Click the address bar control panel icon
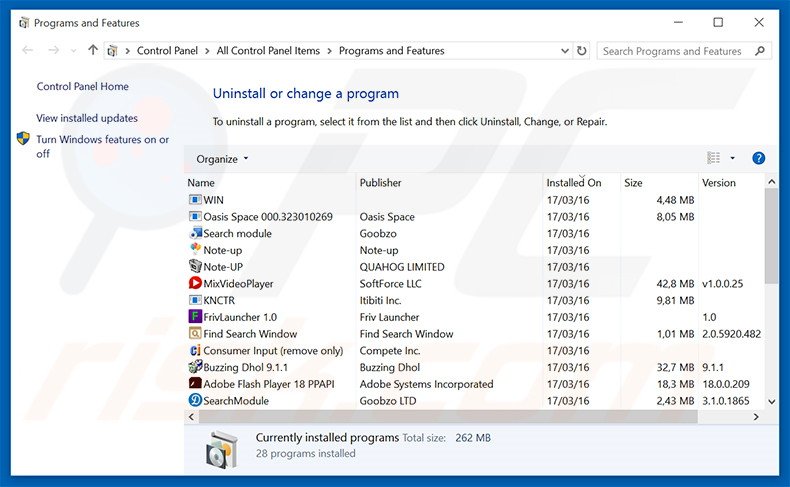The height and width of the screenshot is (487, 790). [x=113, y=51]
